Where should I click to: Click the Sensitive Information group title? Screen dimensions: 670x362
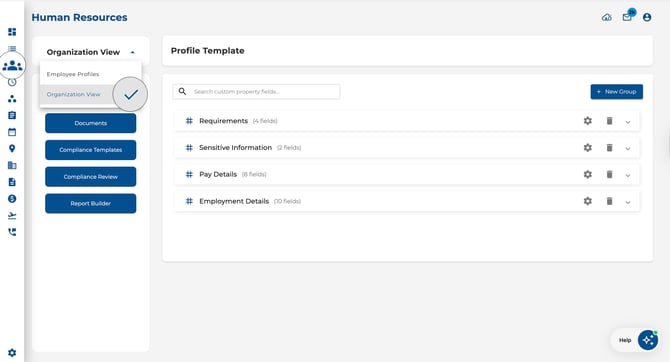point(235,147)
